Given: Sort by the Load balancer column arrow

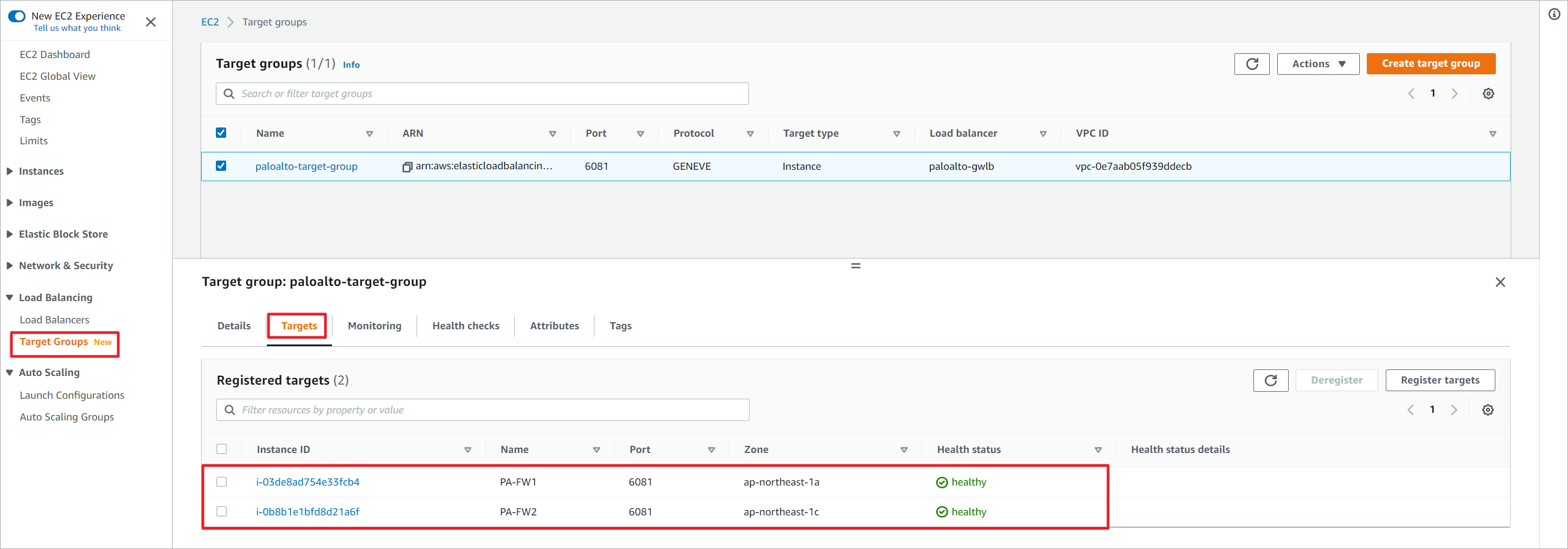Looking at the screenshot, I should (x=1044, y=134).
